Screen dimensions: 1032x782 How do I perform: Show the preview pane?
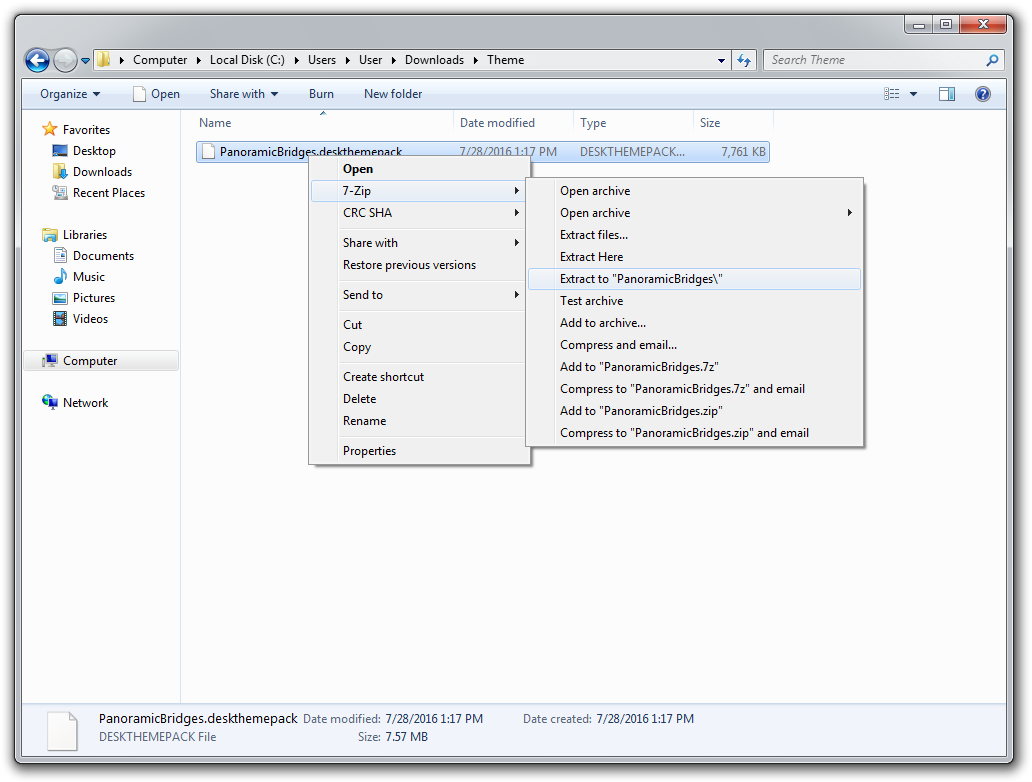tap(946, 93)
